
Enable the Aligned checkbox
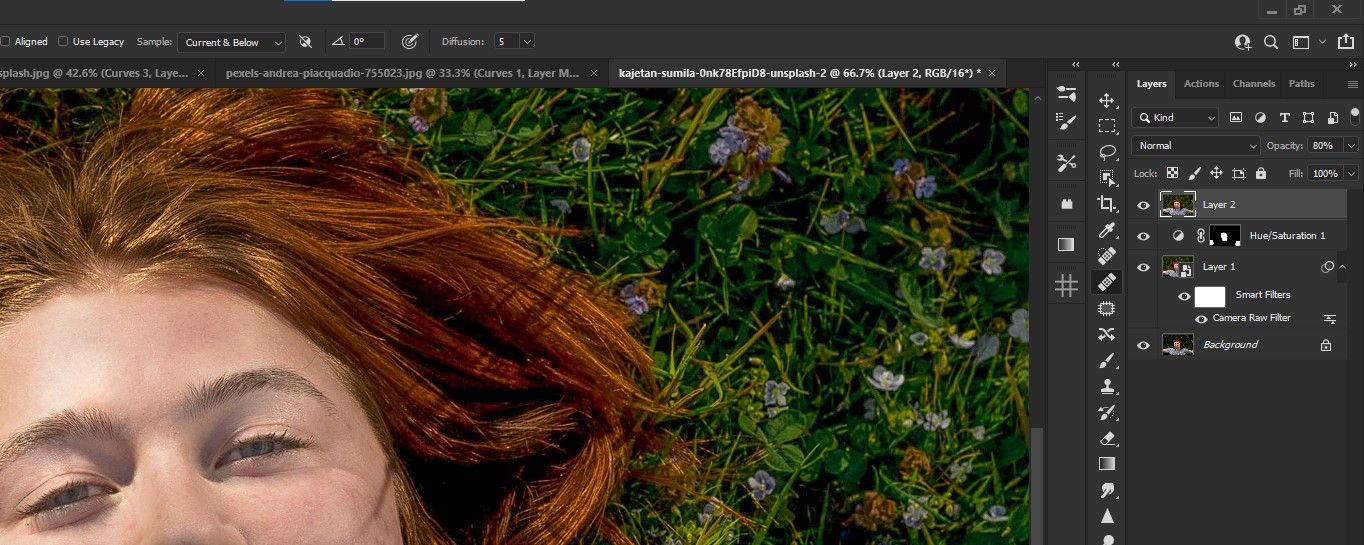pos(5,42)
